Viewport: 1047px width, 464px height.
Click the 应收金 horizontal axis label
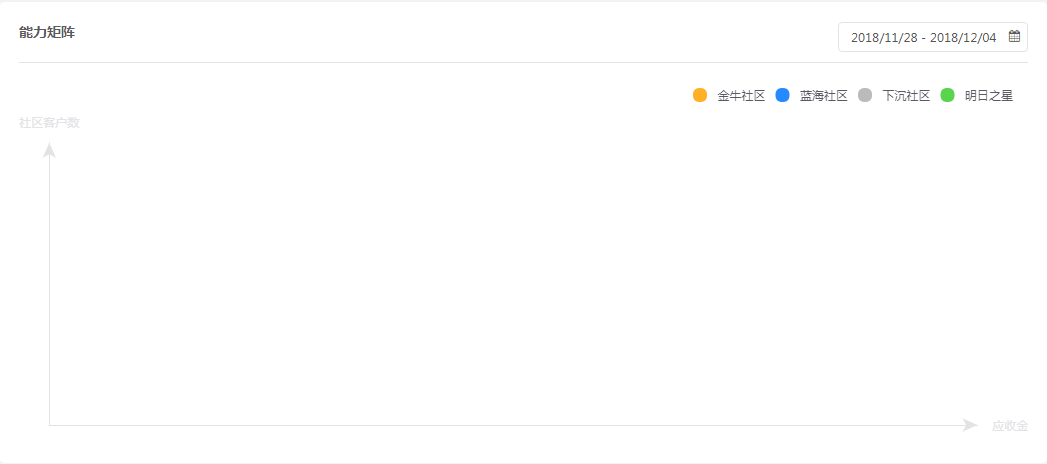(1010, 425)
